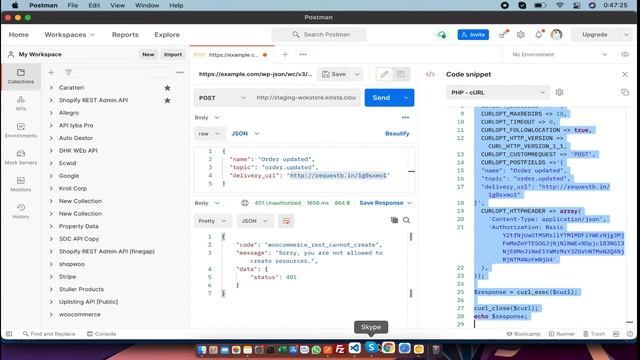Image resolution: width=640 pixels, height=360 pixels.
Task: Click the sync status cloud icon
Action: tap(442, 35)
